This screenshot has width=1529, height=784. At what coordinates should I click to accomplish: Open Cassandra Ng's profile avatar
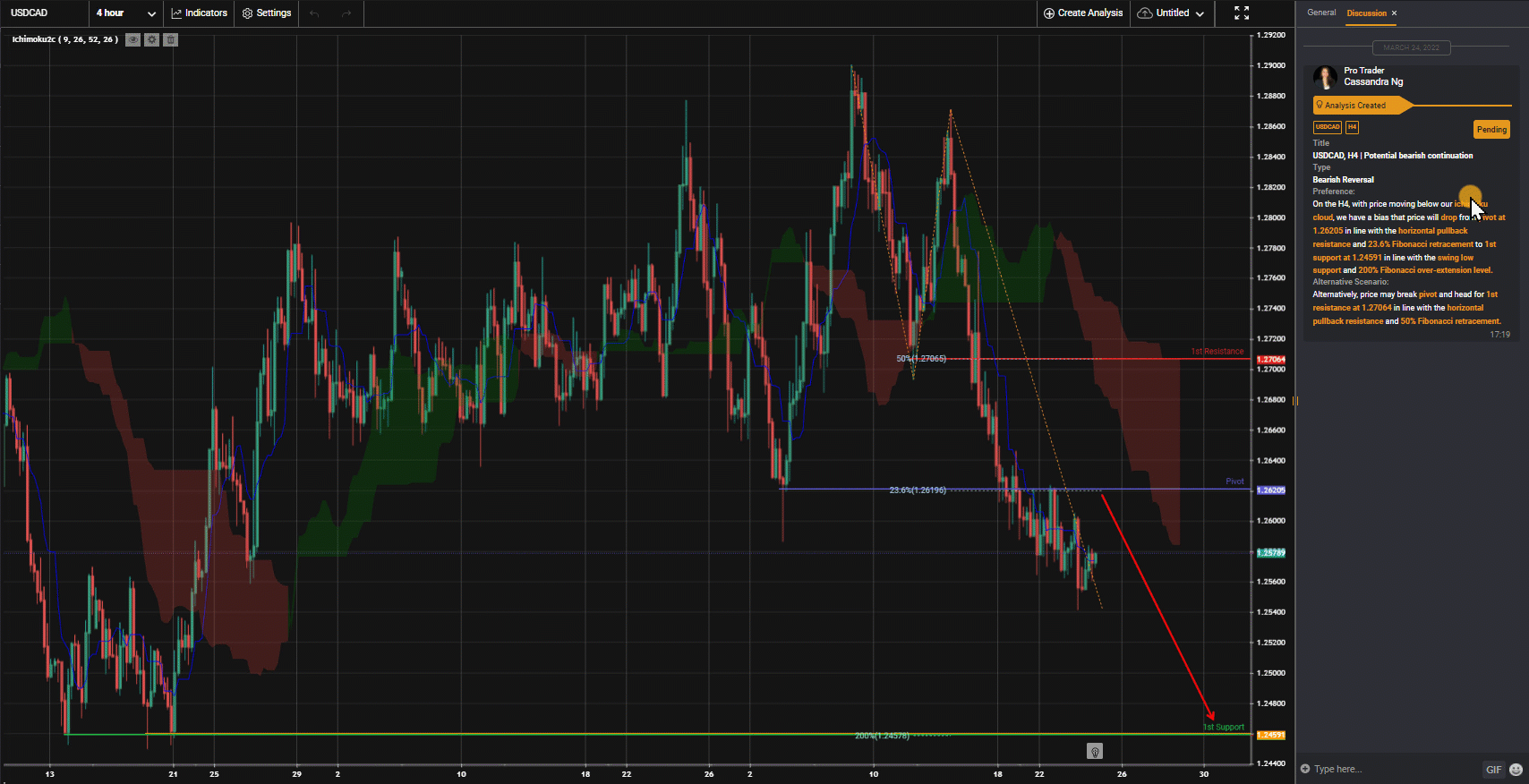point(1325,77)
